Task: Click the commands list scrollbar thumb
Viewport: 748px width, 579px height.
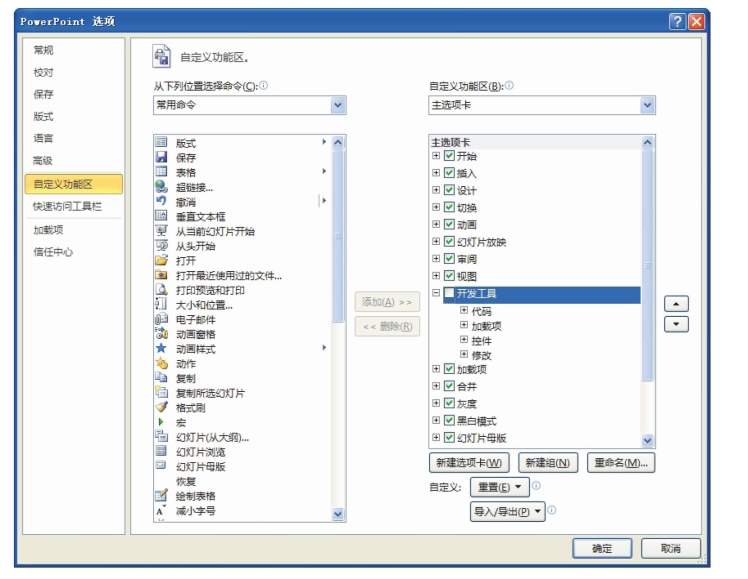Action: tap(338, 236)
